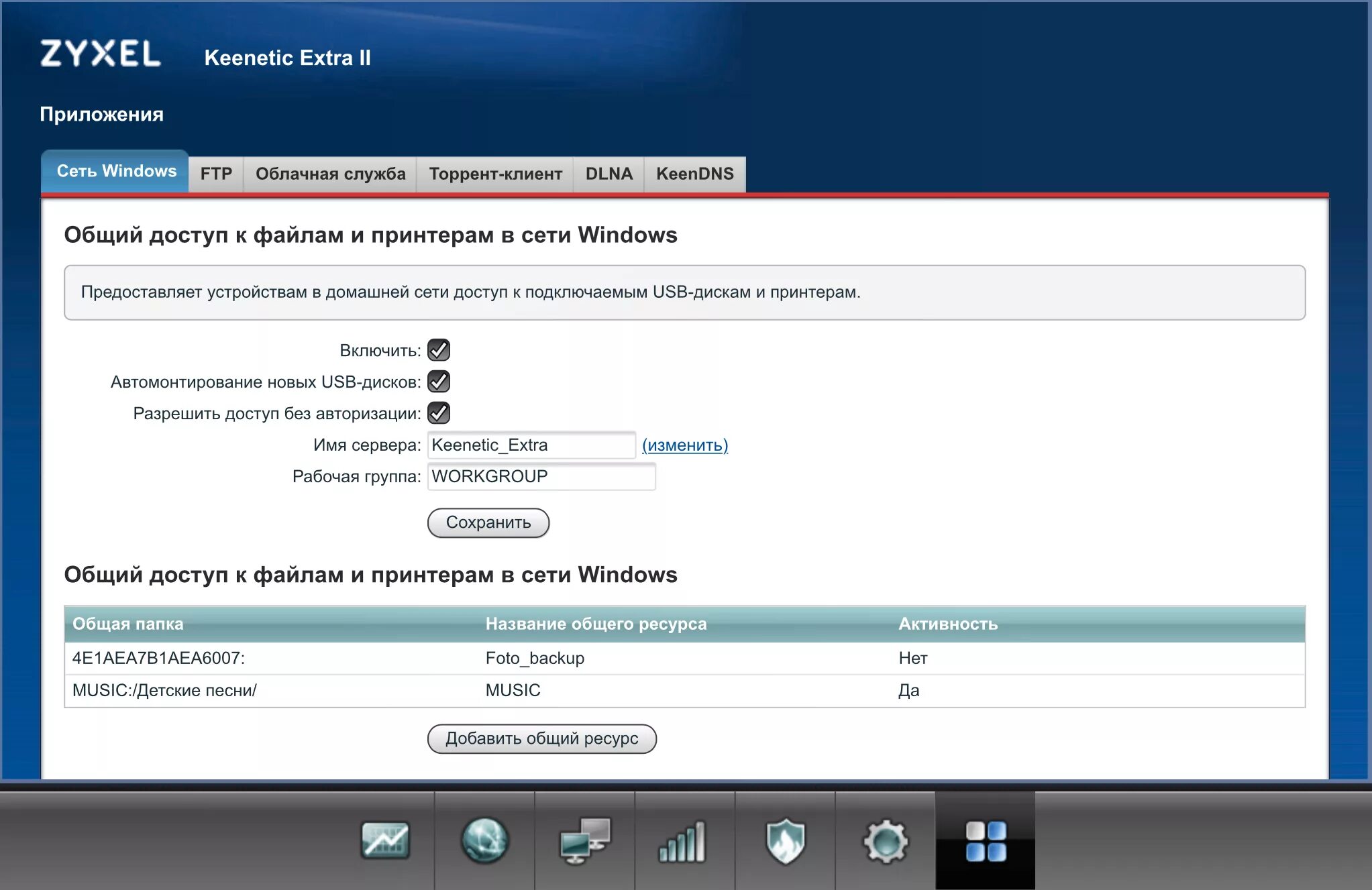This screenshot has height=890, width=1372.
Task: Click the Да activity cell
Action: point(908,691)
